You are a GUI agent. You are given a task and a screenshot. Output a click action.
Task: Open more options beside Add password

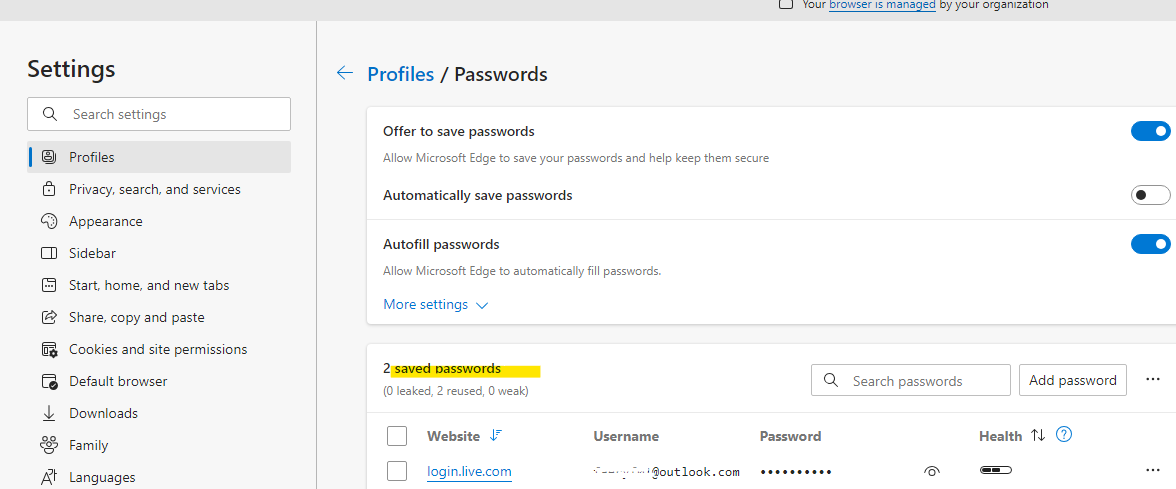[x=1153, y=380]
